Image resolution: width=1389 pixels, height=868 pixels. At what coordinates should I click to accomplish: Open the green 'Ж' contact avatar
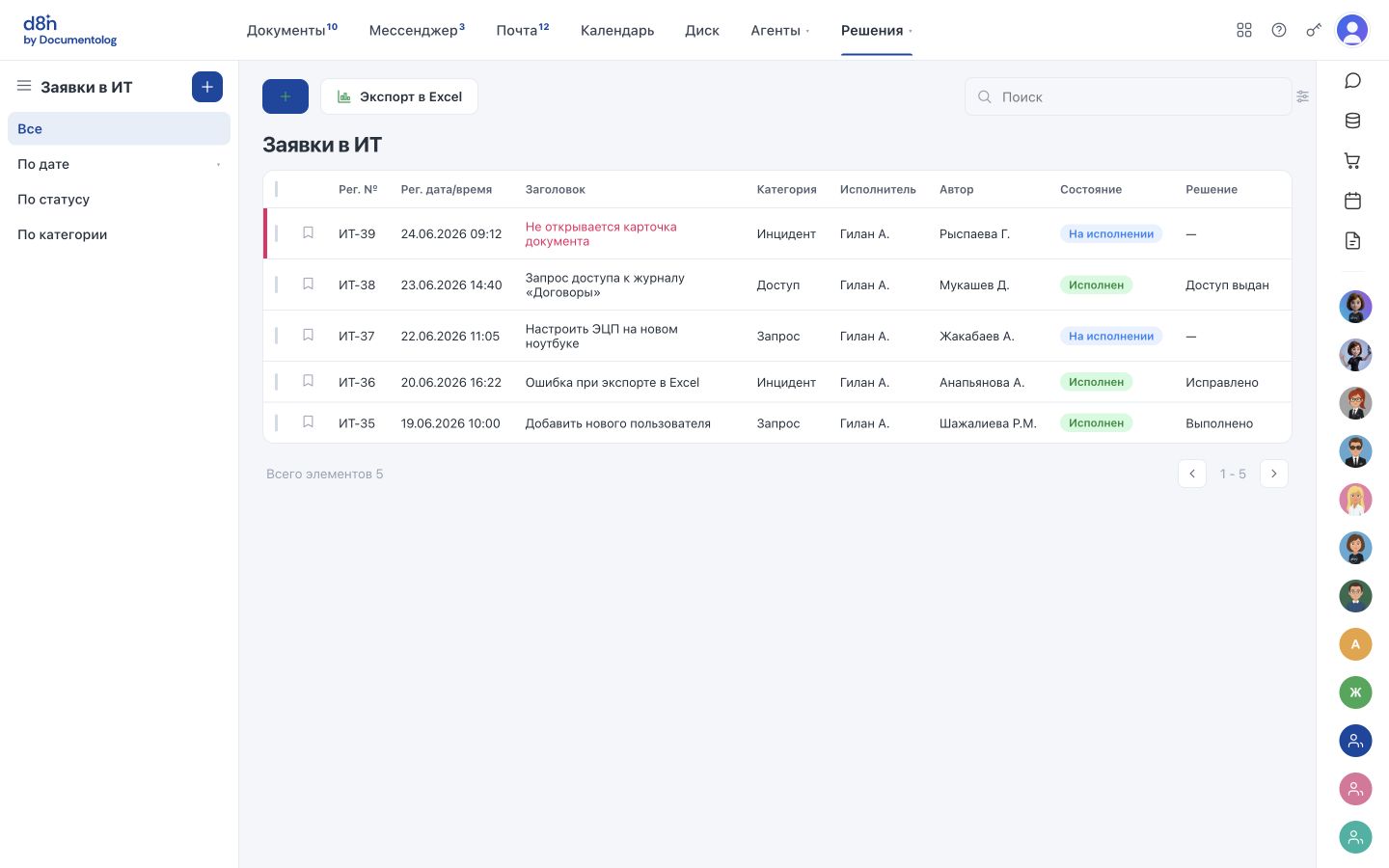click(x=1355, y=692)
